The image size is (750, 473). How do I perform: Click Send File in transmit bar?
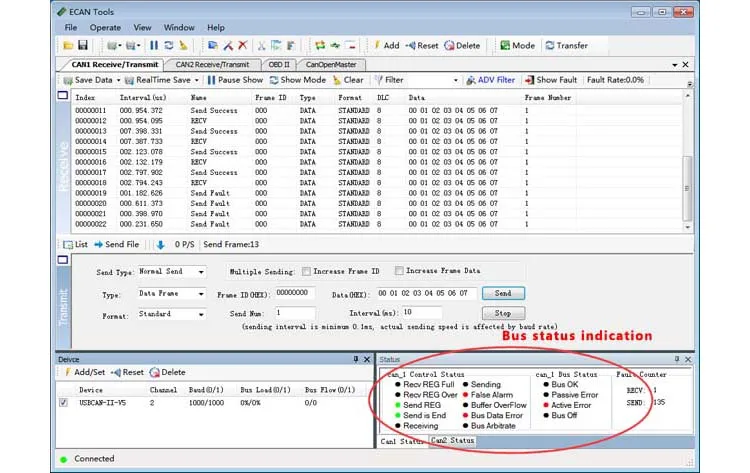(100, 244)
